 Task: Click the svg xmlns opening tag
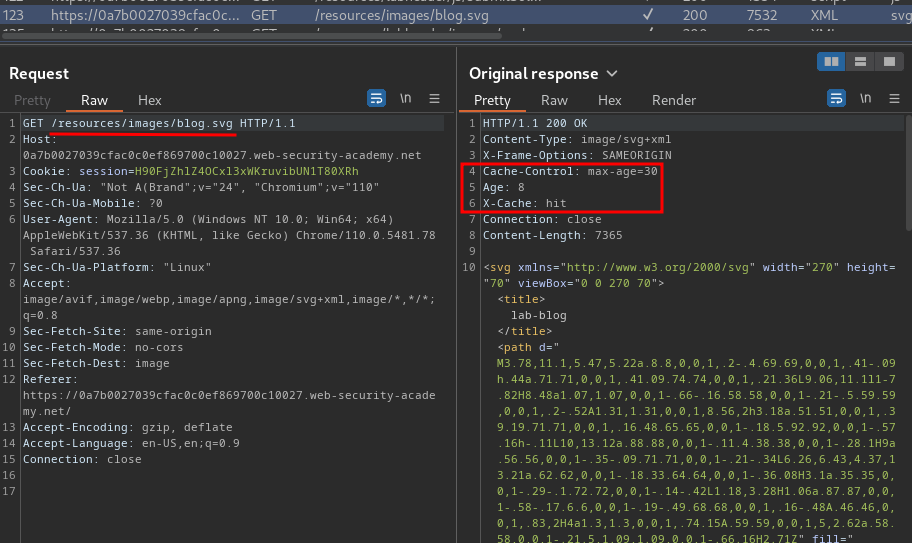(x=689, y=275)
